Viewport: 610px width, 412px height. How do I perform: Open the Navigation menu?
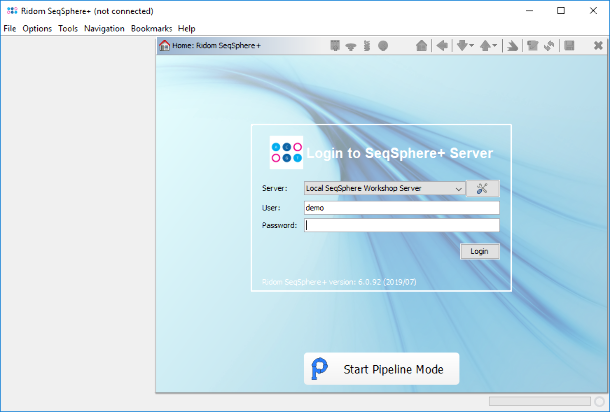pos(104,28)
